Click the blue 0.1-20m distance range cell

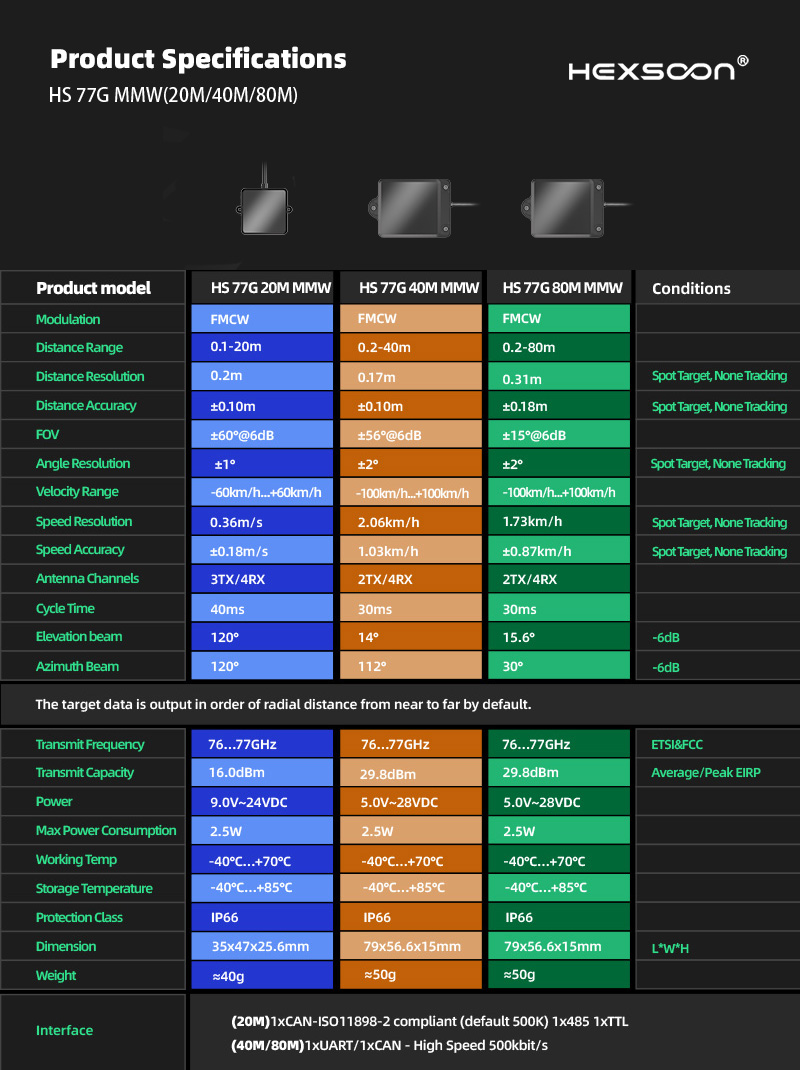point(262,347)
